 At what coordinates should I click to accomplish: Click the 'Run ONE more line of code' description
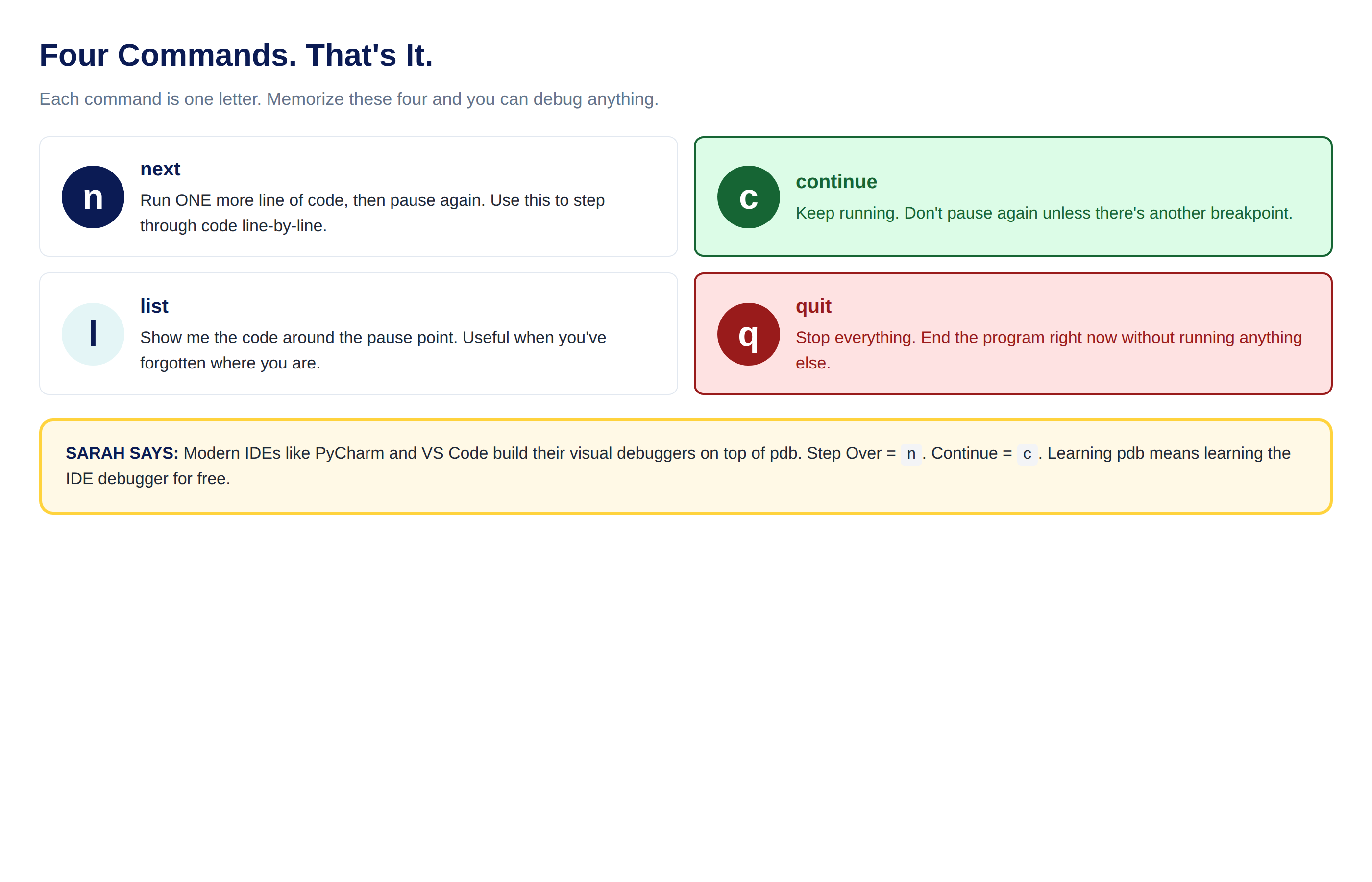[x=372, y=213]
